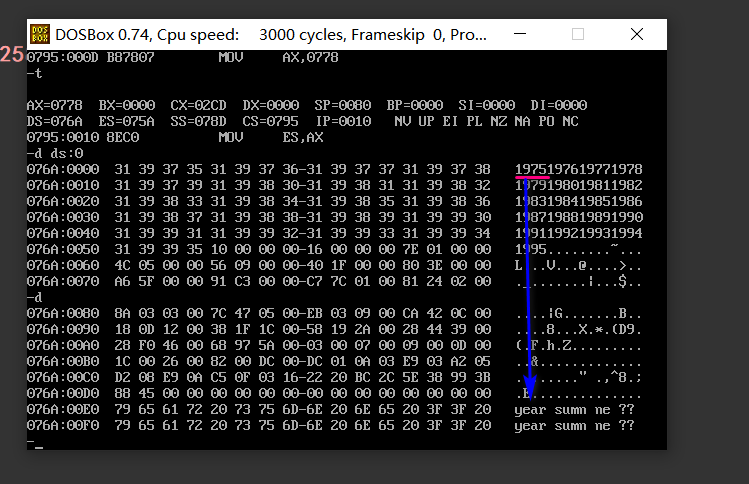Click the flags text 'NV UP EI PL'
Image resolution: width=749 pixels, height=484 pixels.
pyautogui.click(x=438, y=121)
